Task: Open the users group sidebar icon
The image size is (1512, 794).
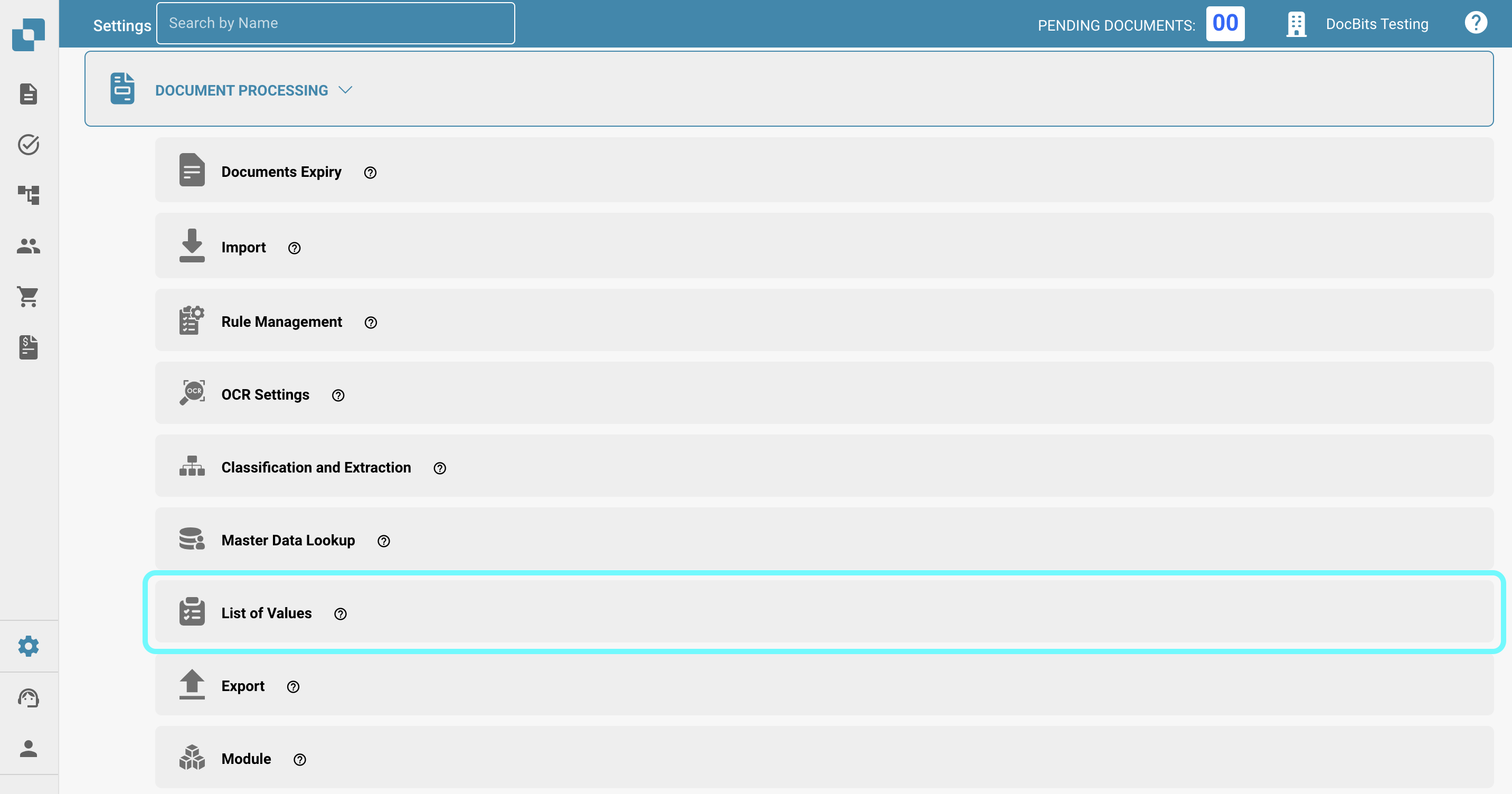Action: click(28, 246)
